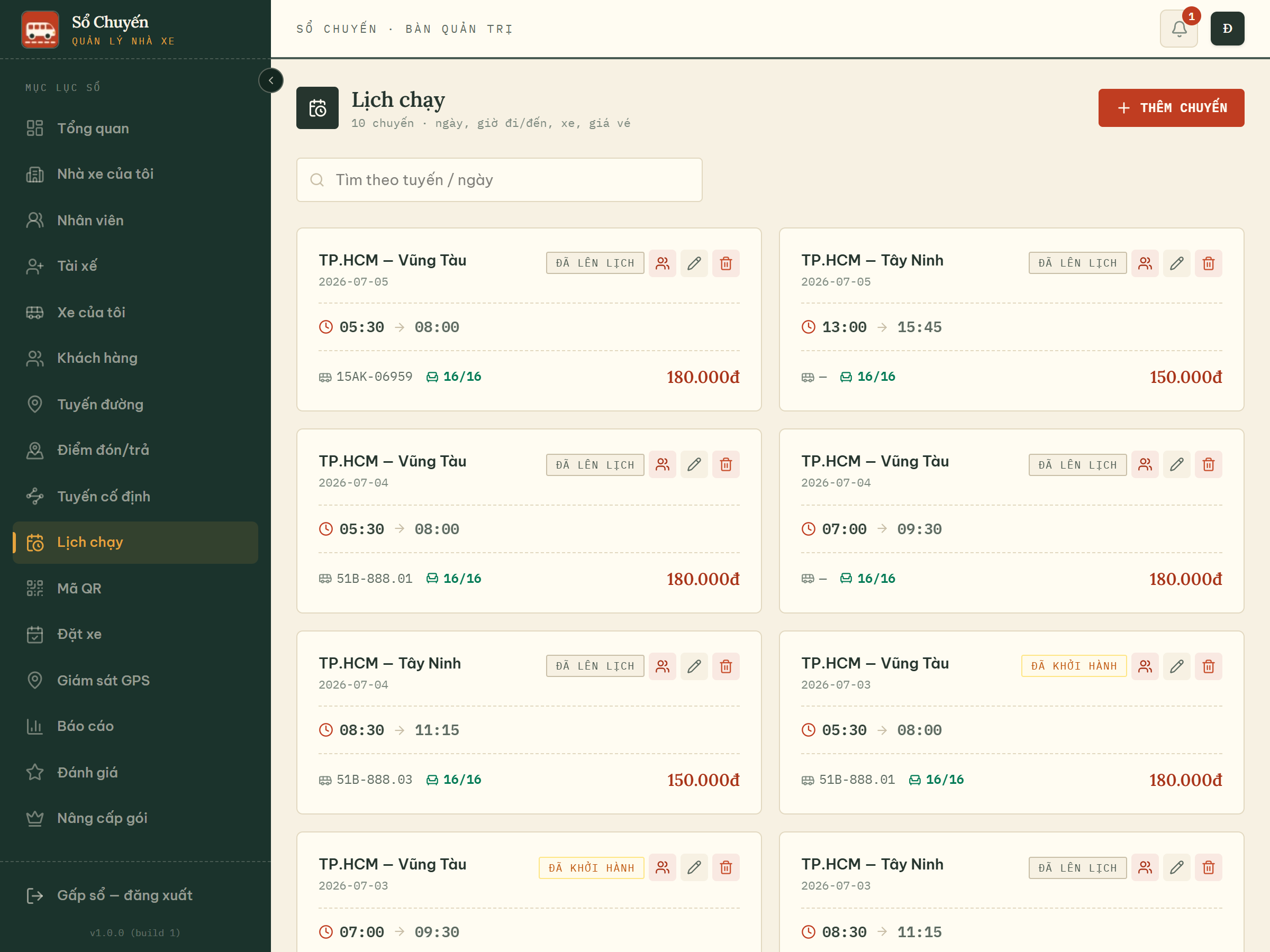The image size is (1270, 952).
Task: Edit the Tây Ninh 2026-07-04 trip
Action: pos(694,666)
